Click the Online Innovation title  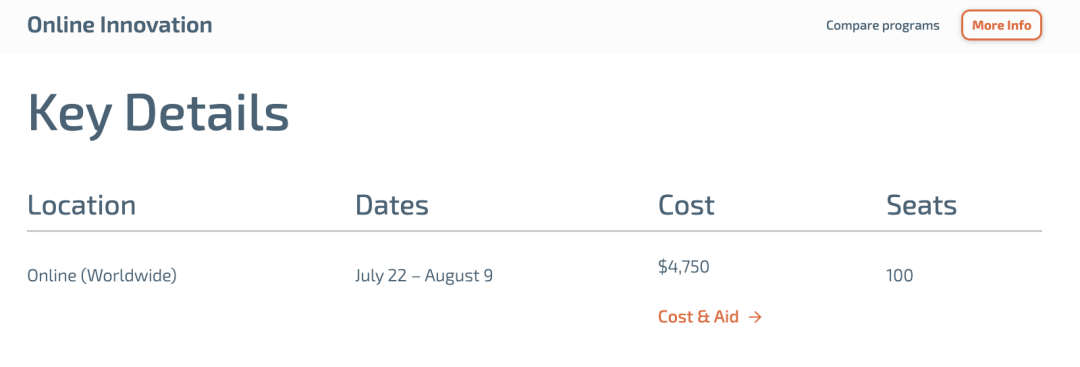click(120, 25)
